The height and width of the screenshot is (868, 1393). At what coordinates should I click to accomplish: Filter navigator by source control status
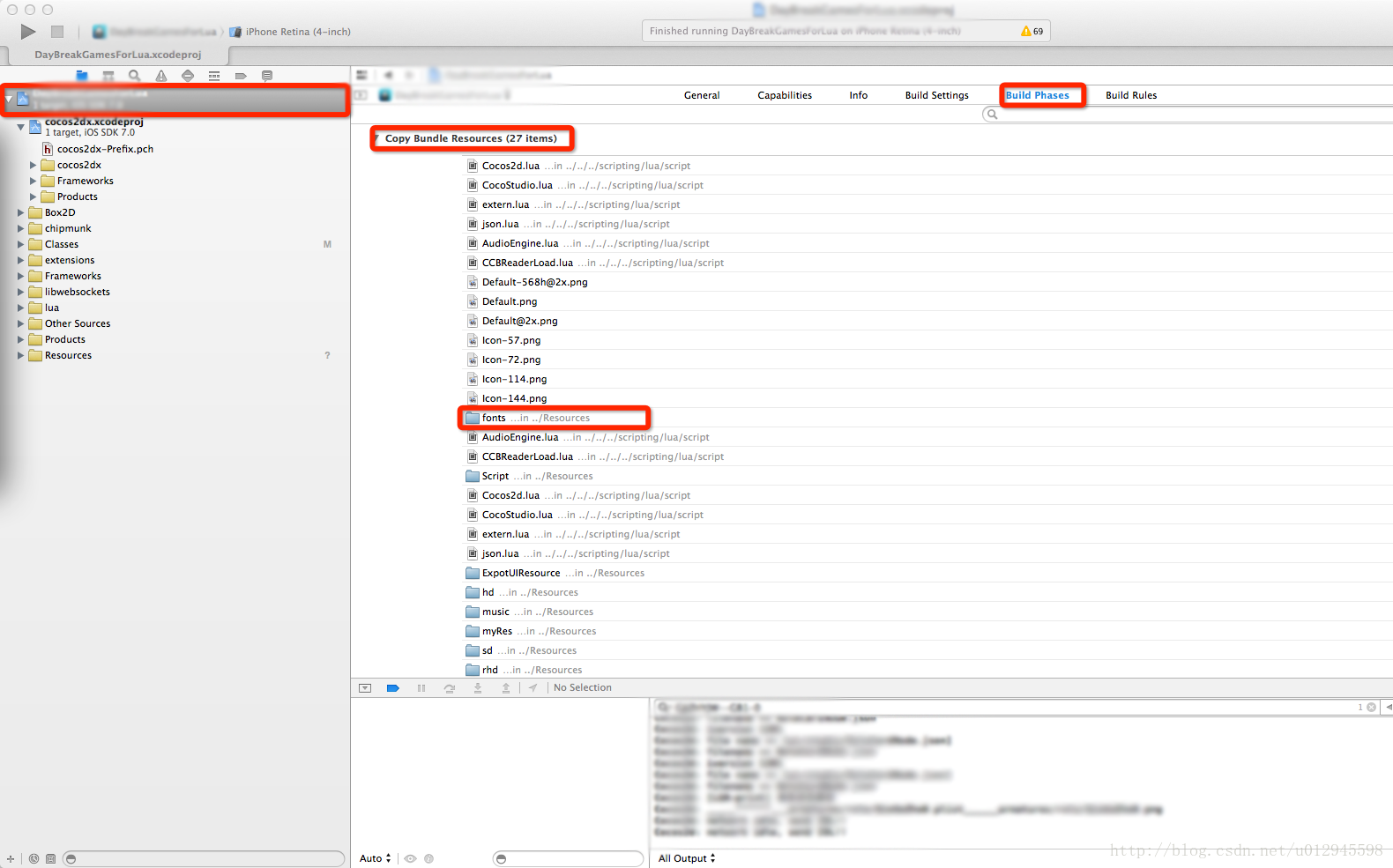50,858
